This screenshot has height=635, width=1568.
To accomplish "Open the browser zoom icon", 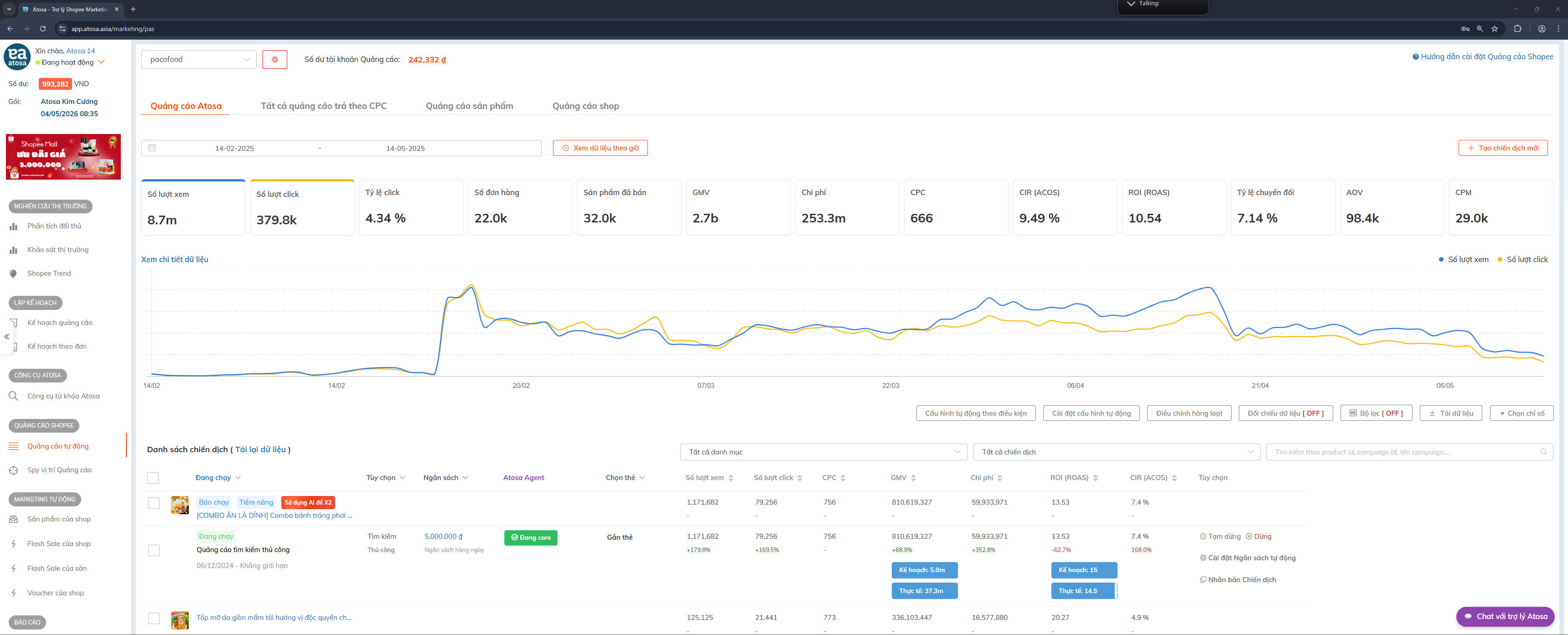I will pyautogui.click(x=1480, y=29).
